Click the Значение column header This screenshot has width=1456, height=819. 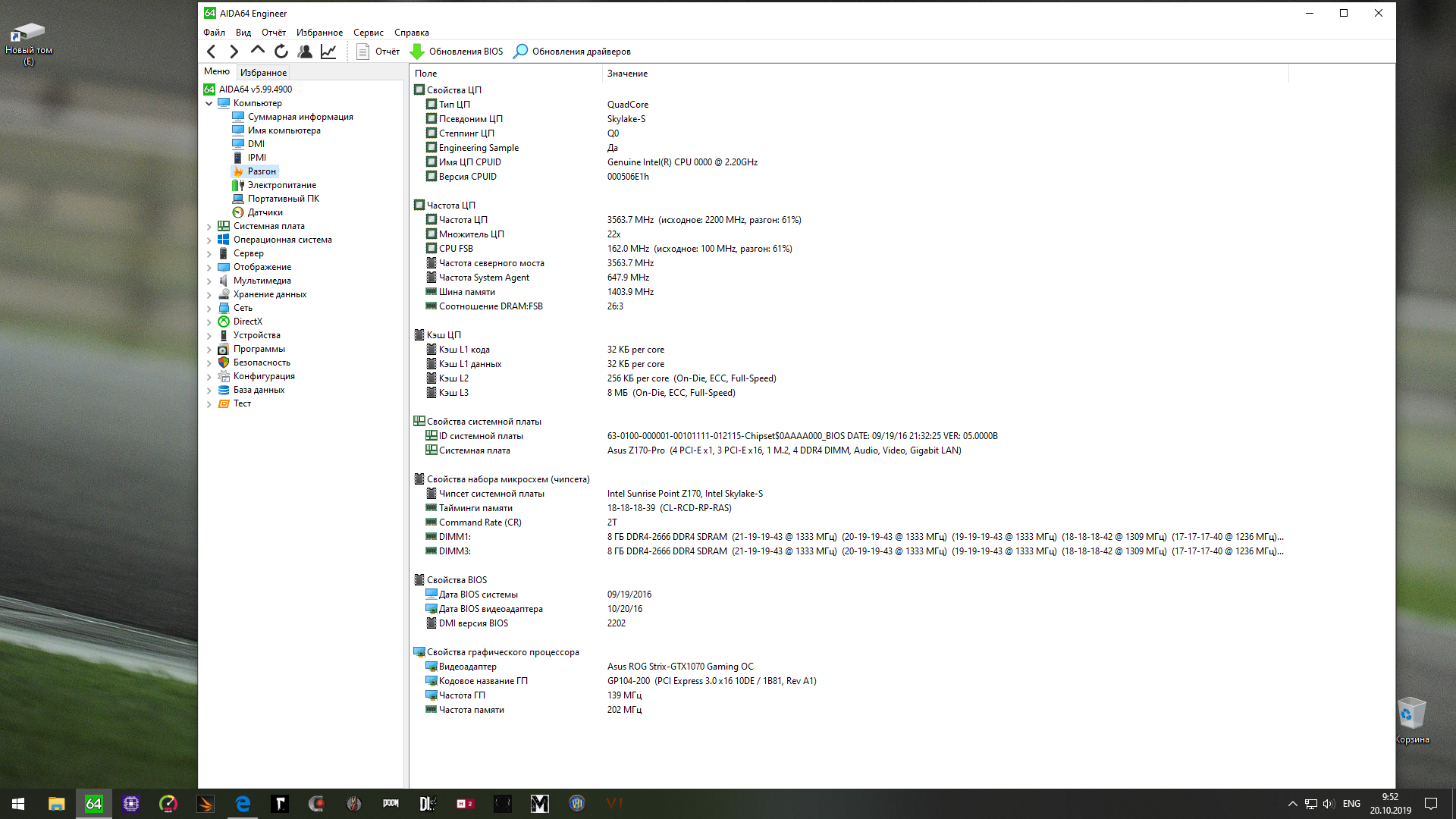627,74
